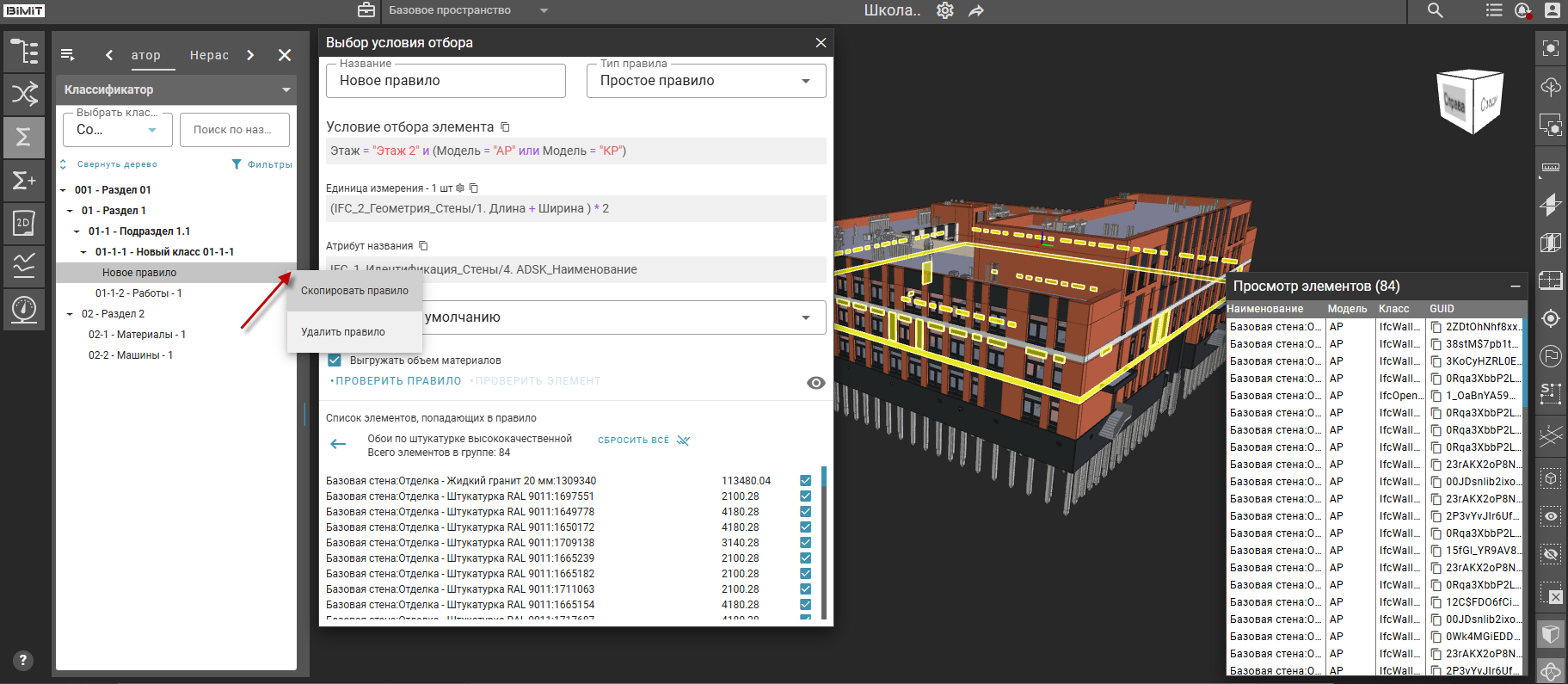
Task: Click the 3D view orientation cube
Action: 1470,102
